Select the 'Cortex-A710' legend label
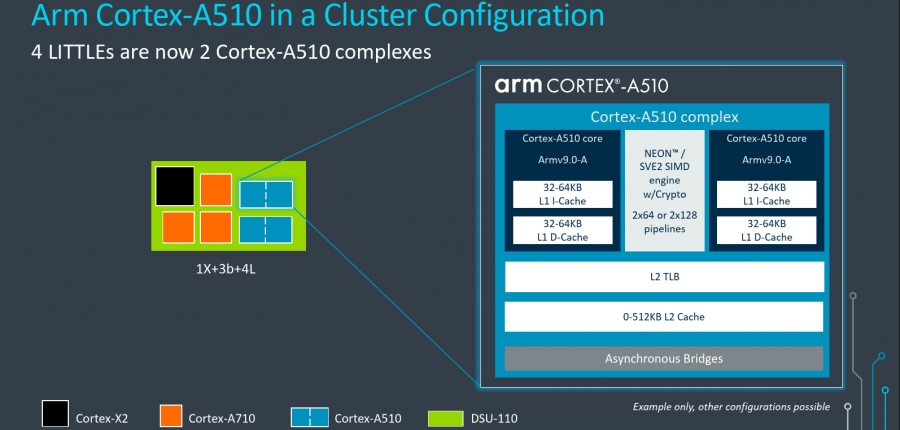Viewport: 900px width, 430px height. [222, 419]
